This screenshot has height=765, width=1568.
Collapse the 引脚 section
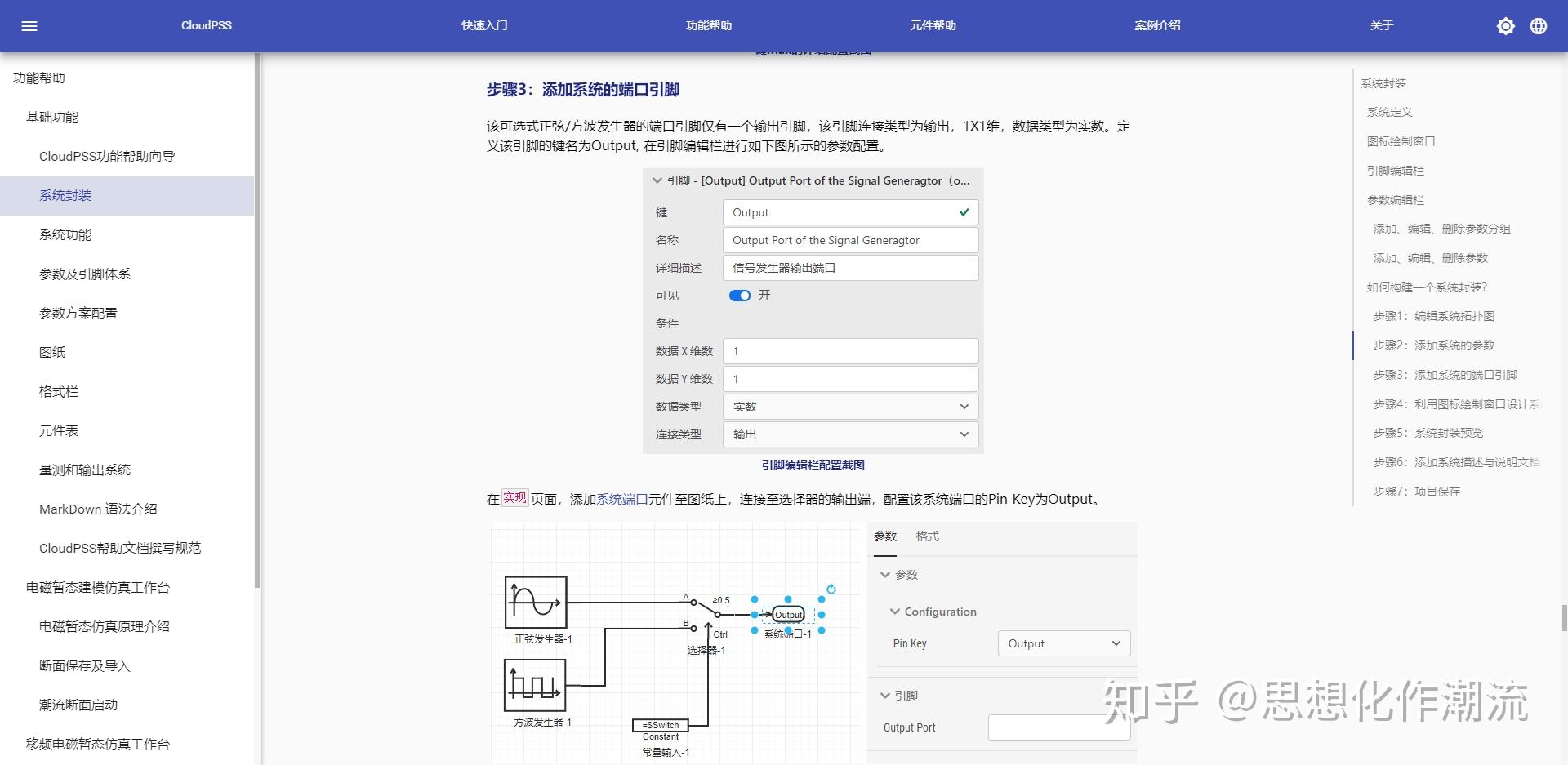click(x=885, y=695)
